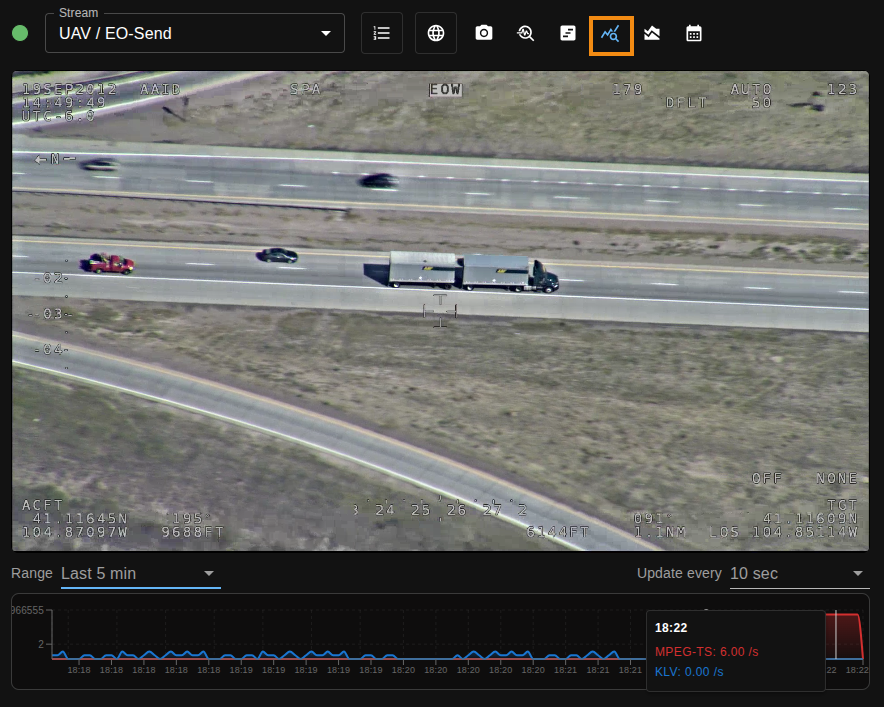Open the stream probe magnifier icon

pyautogui.click(x=526, y=33)
